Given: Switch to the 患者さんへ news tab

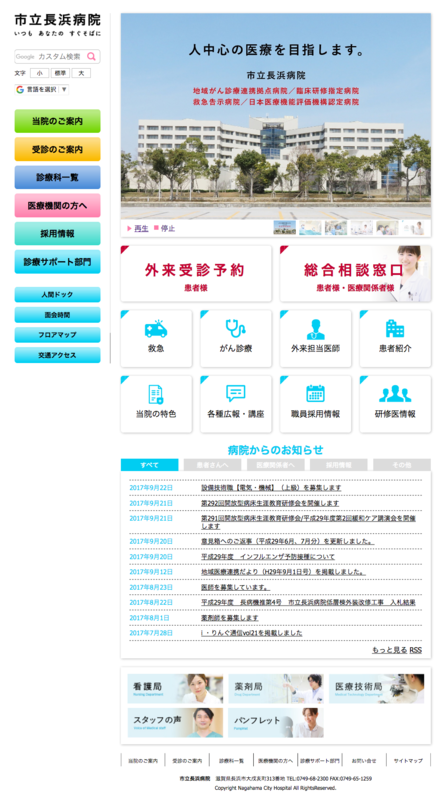Looking at the screenshot, I should 212,465.
